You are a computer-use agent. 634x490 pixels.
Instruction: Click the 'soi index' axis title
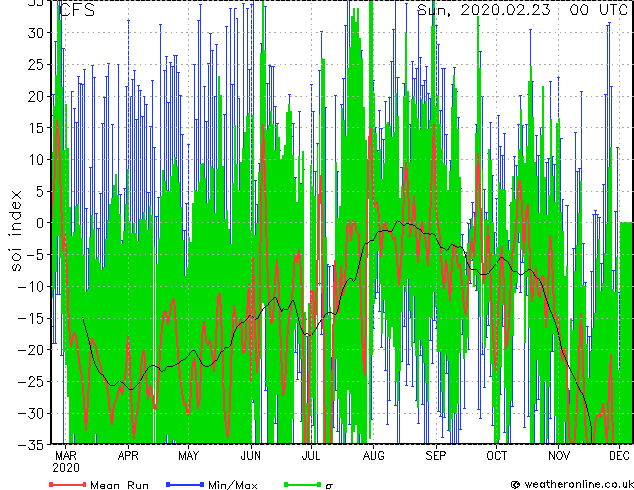click(15, 231)
